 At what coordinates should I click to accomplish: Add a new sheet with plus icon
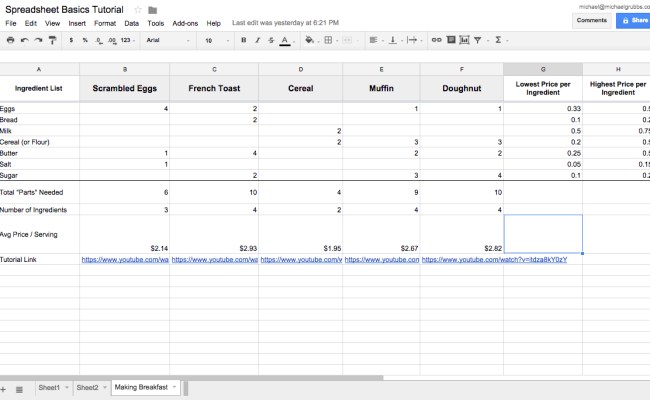point(3,389)
